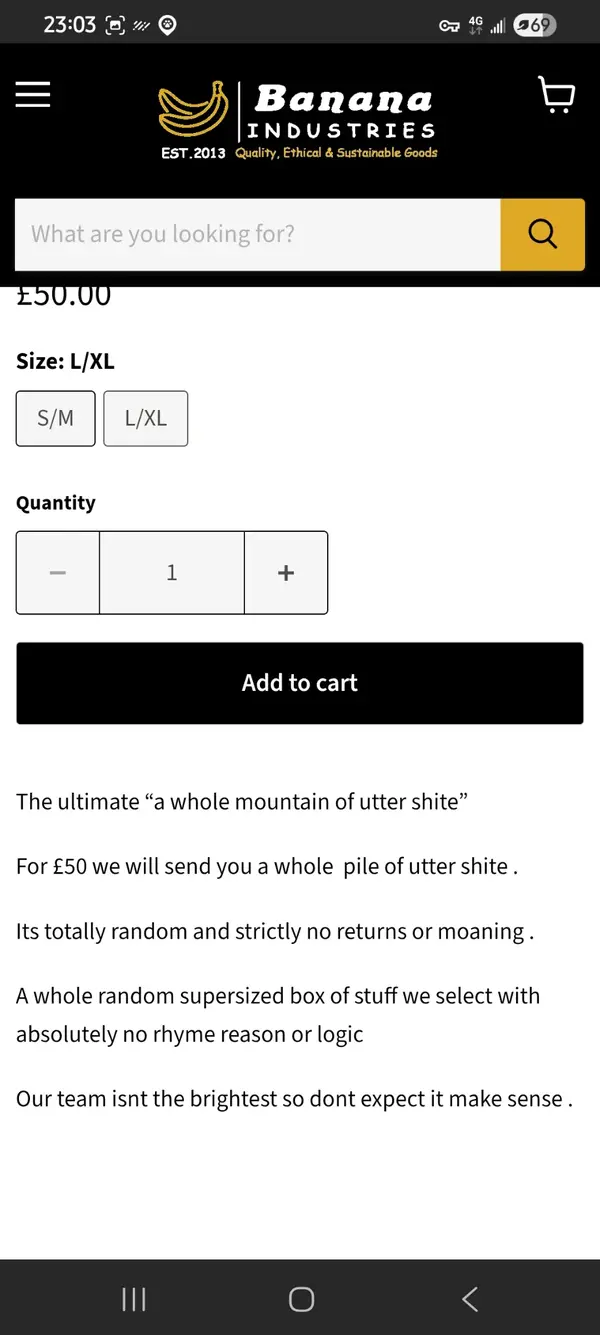Tap the VPN key status icon
The height and width of the screenshot is (1335, 600).
[449, 26]
